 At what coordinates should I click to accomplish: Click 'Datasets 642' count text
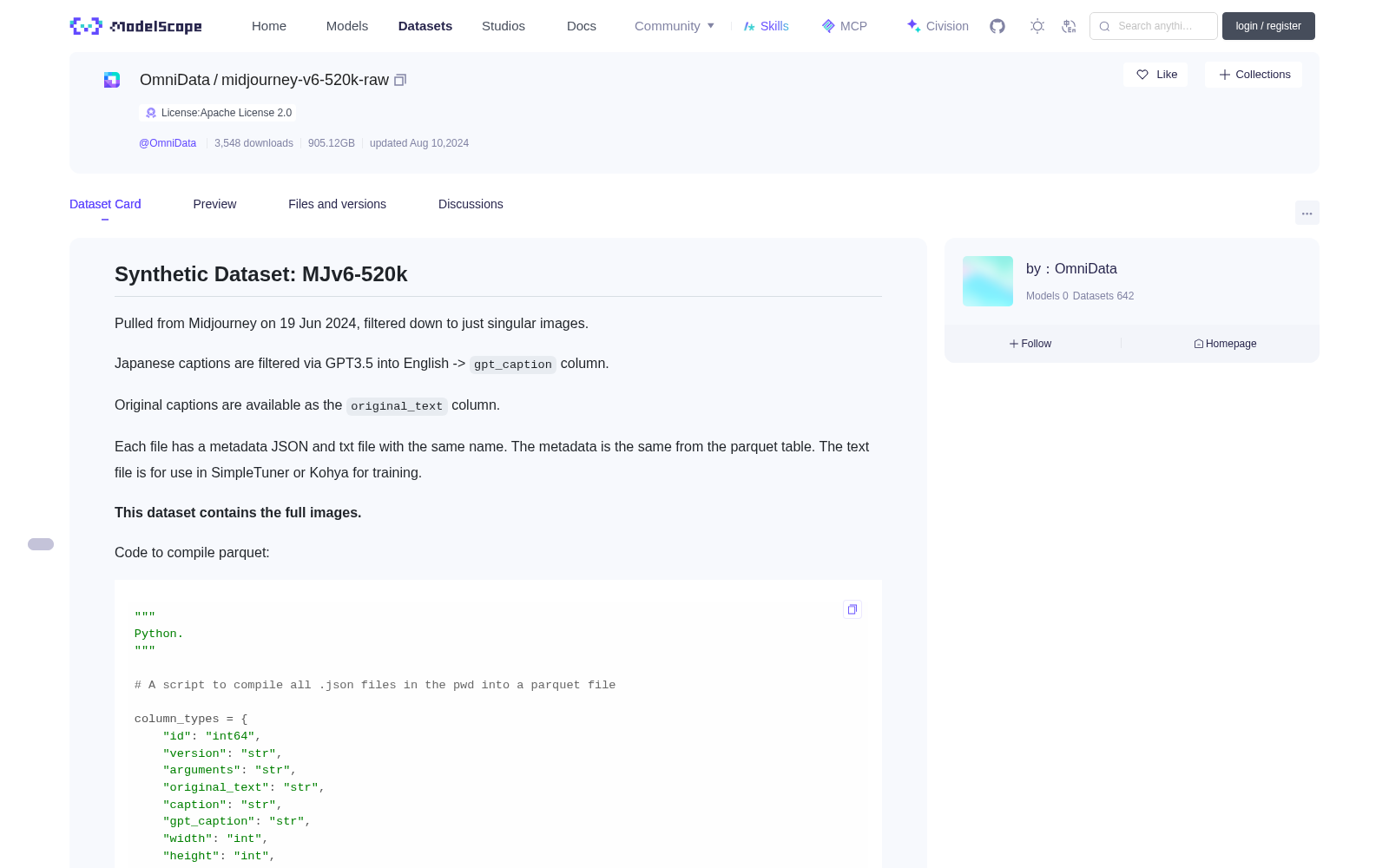pyautogui.click(x=1103, y=296)
